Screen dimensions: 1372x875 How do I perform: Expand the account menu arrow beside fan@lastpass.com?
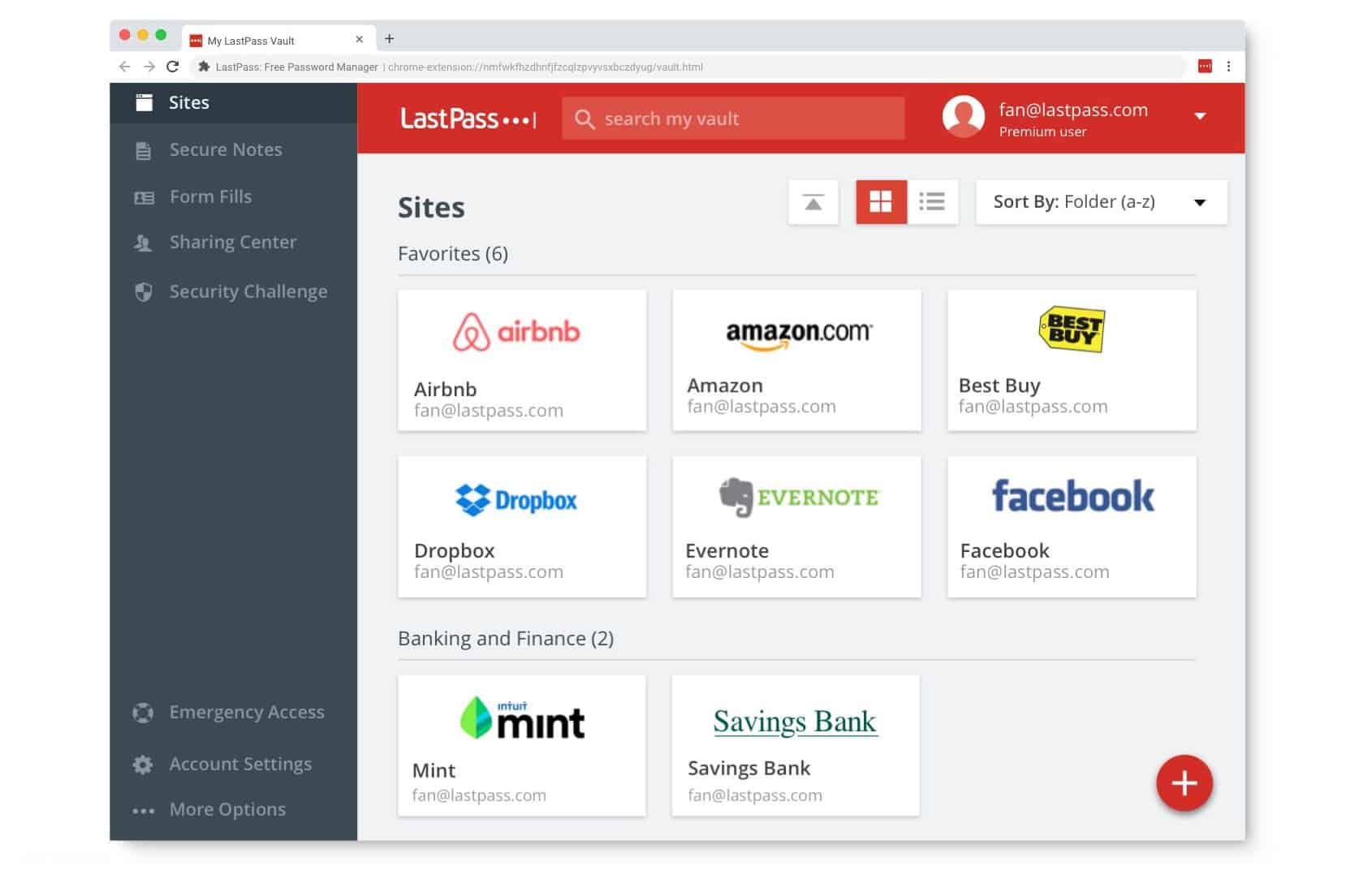(1200, 116)
